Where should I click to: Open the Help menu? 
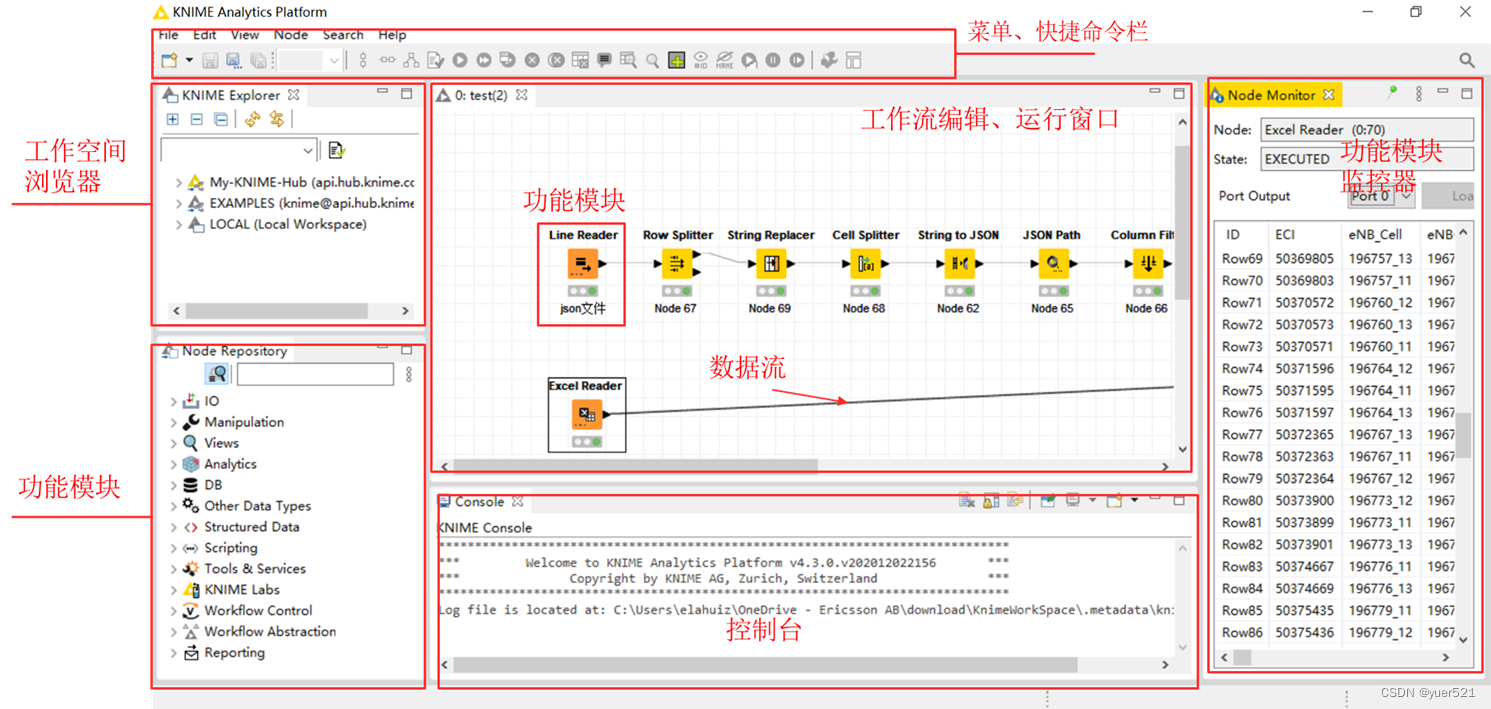coord(392,35)
